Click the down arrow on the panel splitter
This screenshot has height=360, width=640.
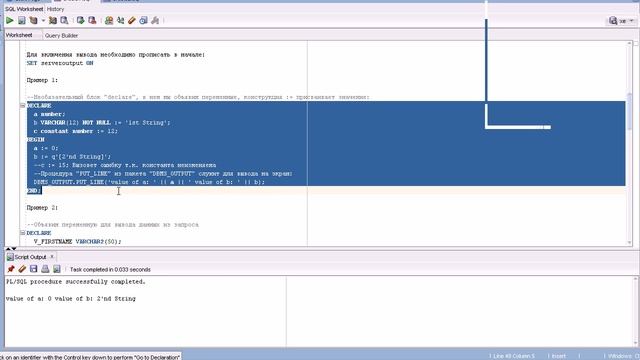pyautogui.click(x=14, y=249)
